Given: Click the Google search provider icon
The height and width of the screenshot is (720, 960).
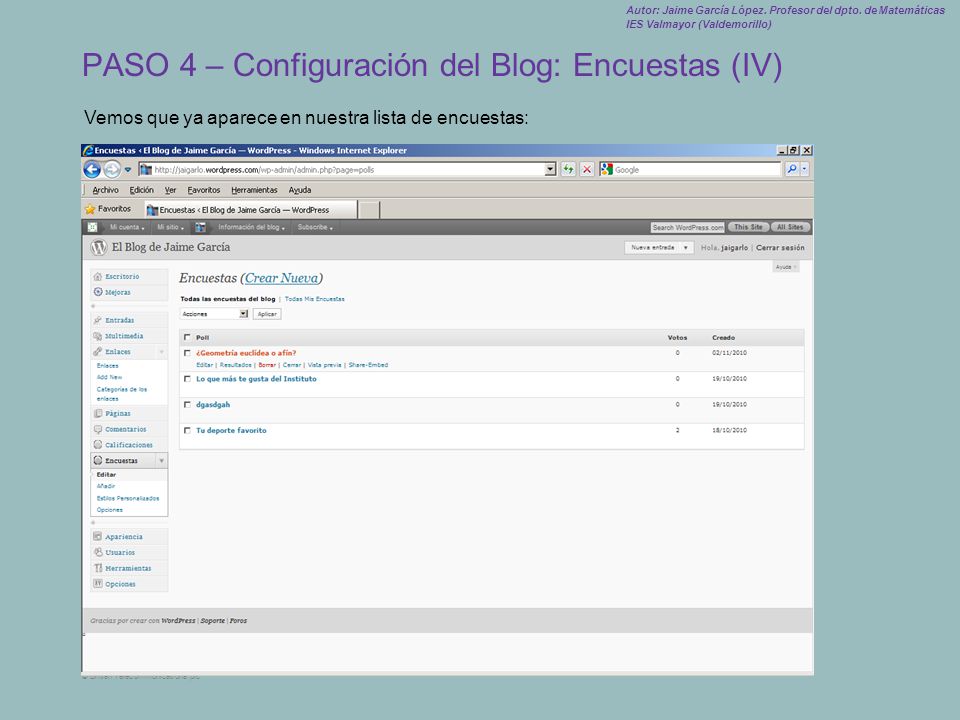Looking at the screenshot, I should click(607, 170).
